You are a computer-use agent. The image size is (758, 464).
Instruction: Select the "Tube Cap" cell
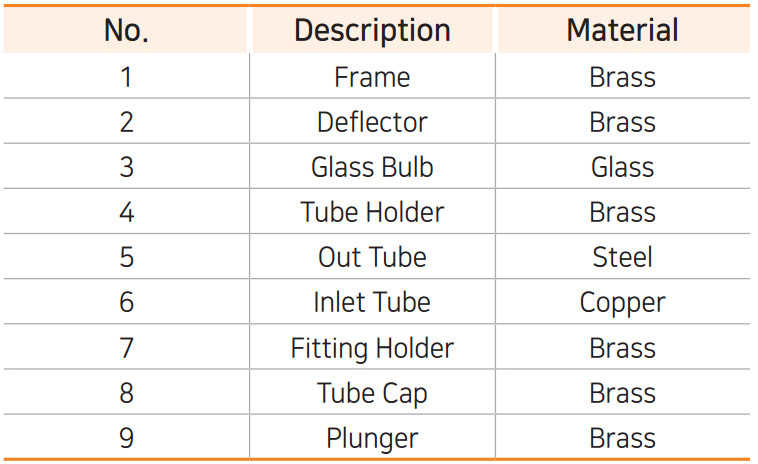(372, 393)
